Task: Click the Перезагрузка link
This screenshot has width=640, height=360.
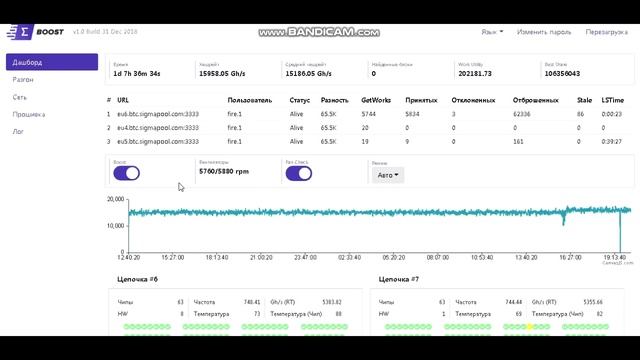Action: pyautogui.click(x=607, y=32)
